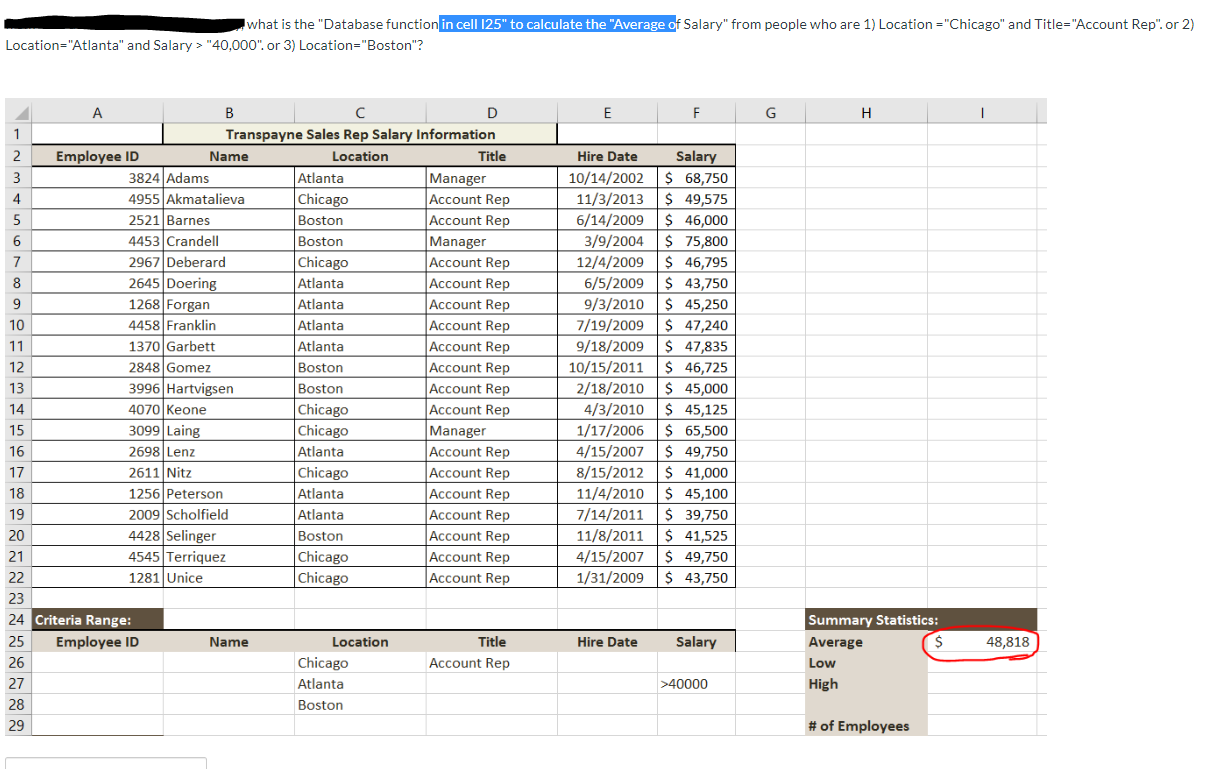Image resolution: width=1215 pixels, height=769 pixels.
Task: Click the # of Employees label cell
Action: 866,725
